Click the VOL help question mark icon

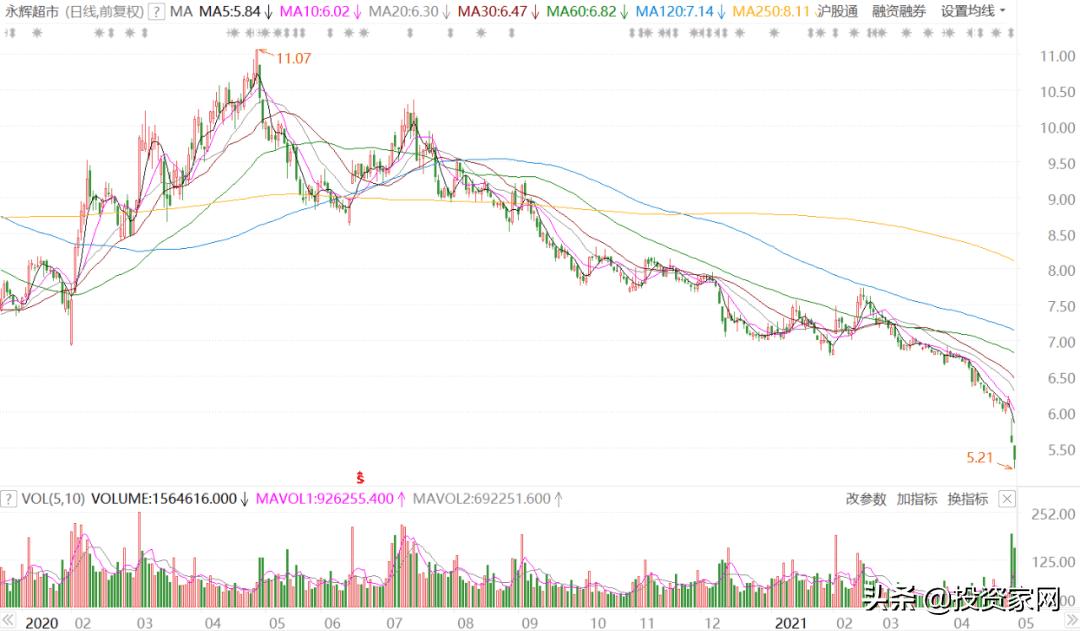[8, 499]
